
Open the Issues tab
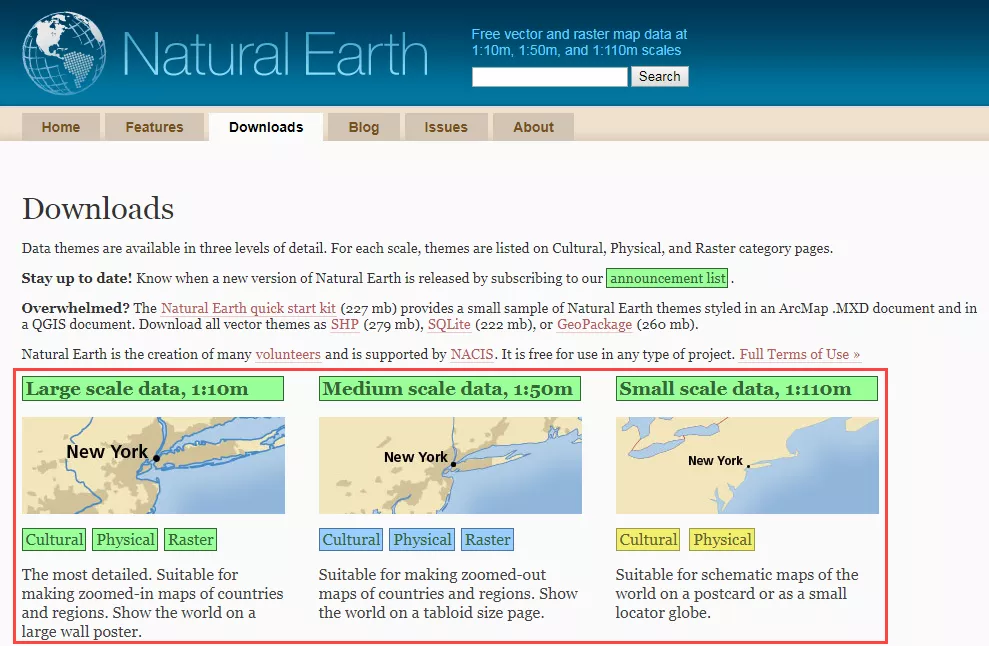(446, 127)
